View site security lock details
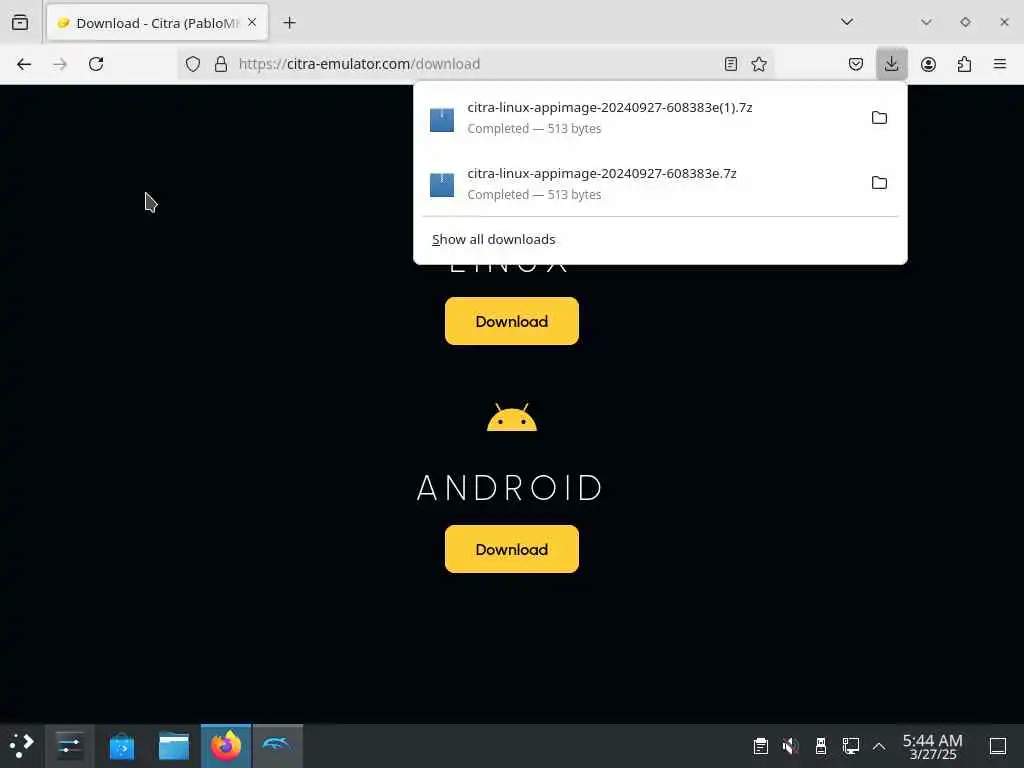The width and height of the screenshot is (1024, 768). click(221, 64)
